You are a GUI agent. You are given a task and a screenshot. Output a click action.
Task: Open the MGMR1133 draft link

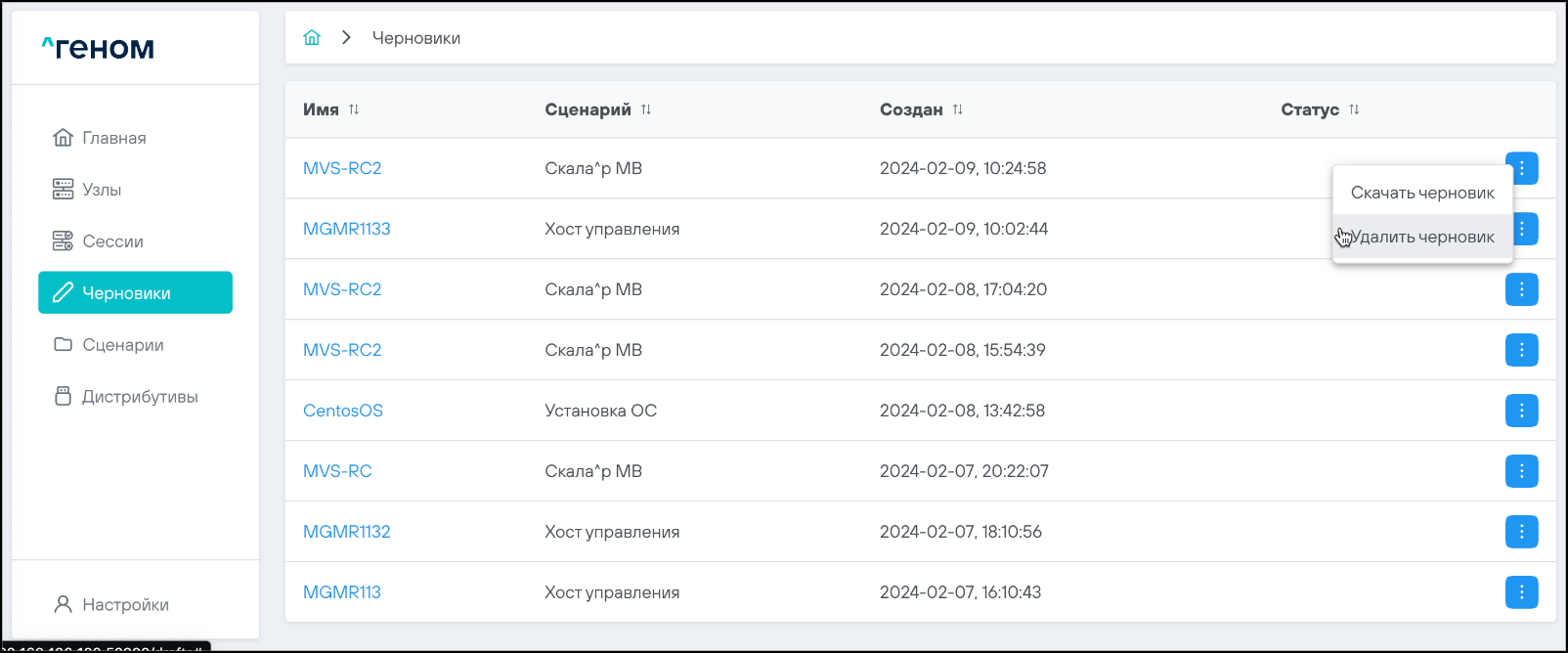[x=346, y=229]
